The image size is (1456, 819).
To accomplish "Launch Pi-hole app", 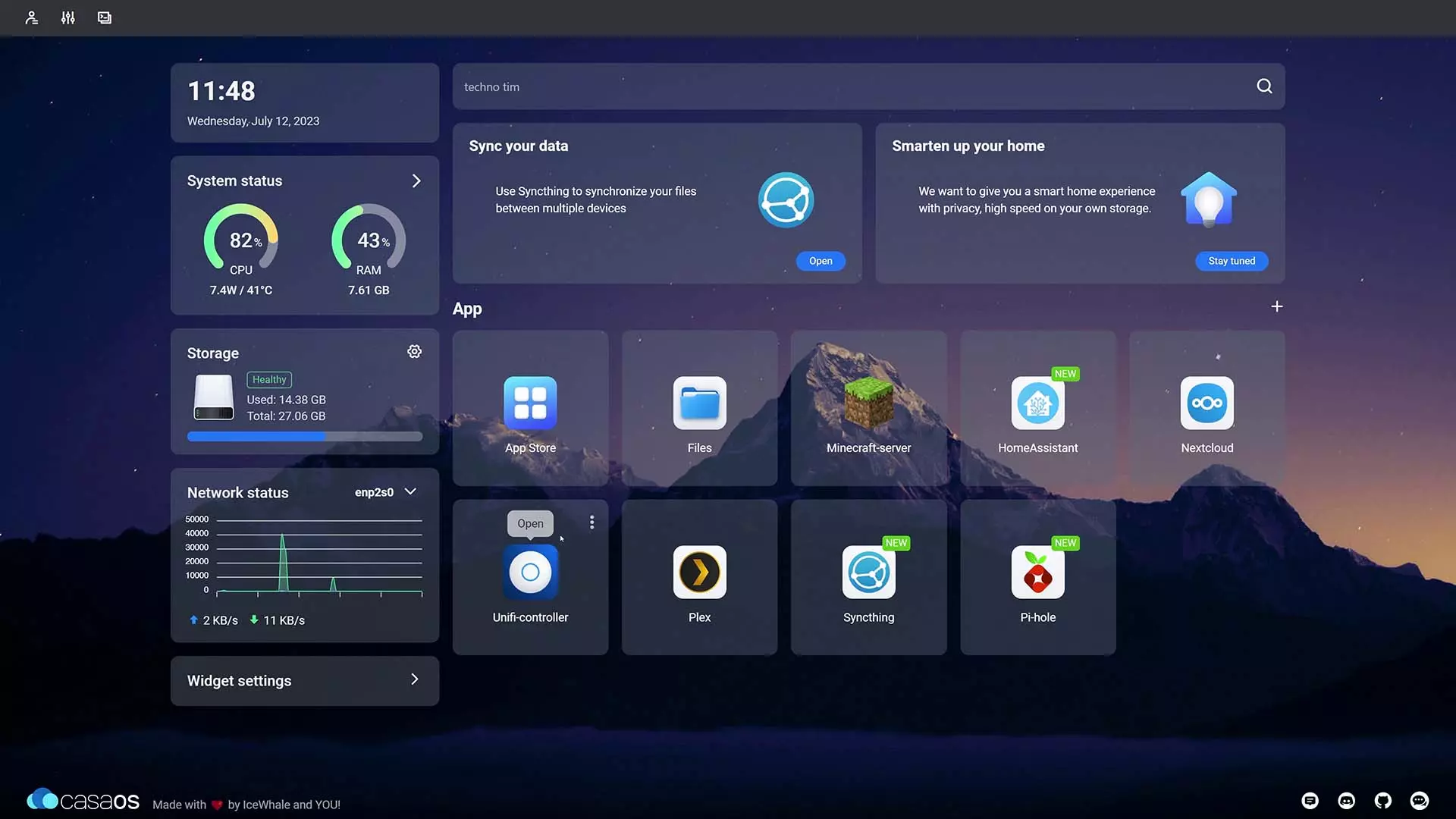I will click(x=1037, y=573).
